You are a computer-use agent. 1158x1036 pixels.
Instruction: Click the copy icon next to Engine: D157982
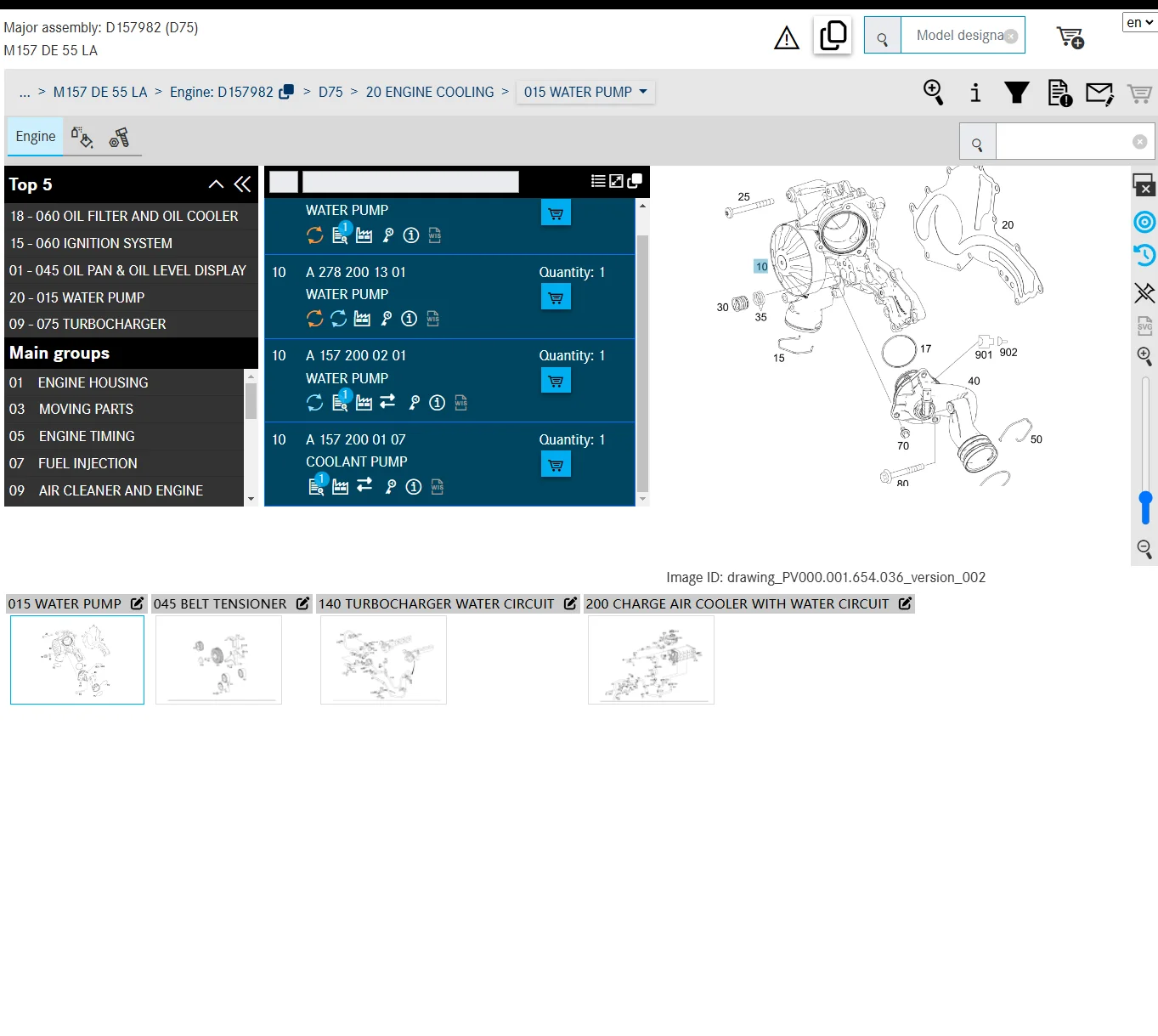coord(286,91)
